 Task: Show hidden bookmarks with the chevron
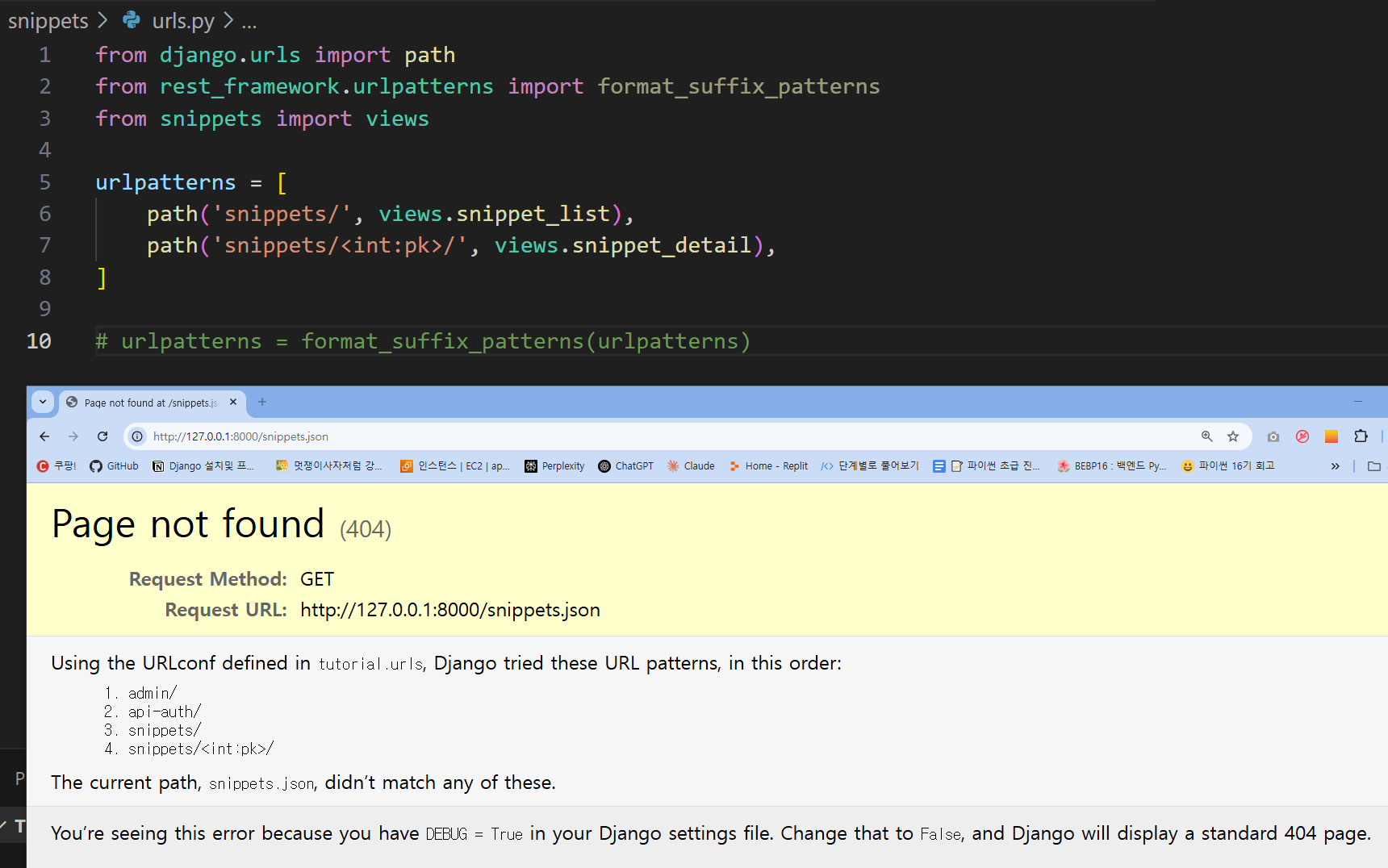coord(1336,466)
